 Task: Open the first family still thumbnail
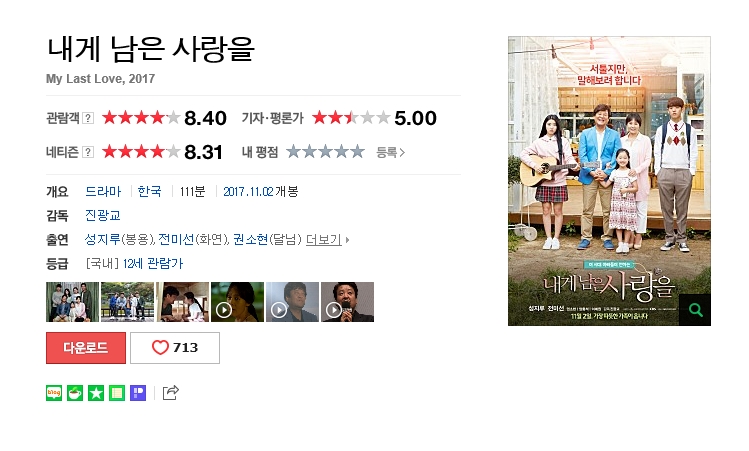(x=73, y=302)
